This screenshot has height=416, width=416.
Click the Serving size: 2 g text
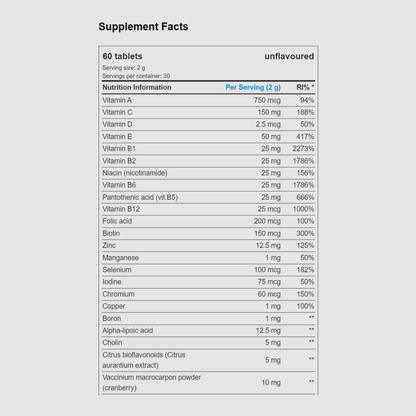124,68
